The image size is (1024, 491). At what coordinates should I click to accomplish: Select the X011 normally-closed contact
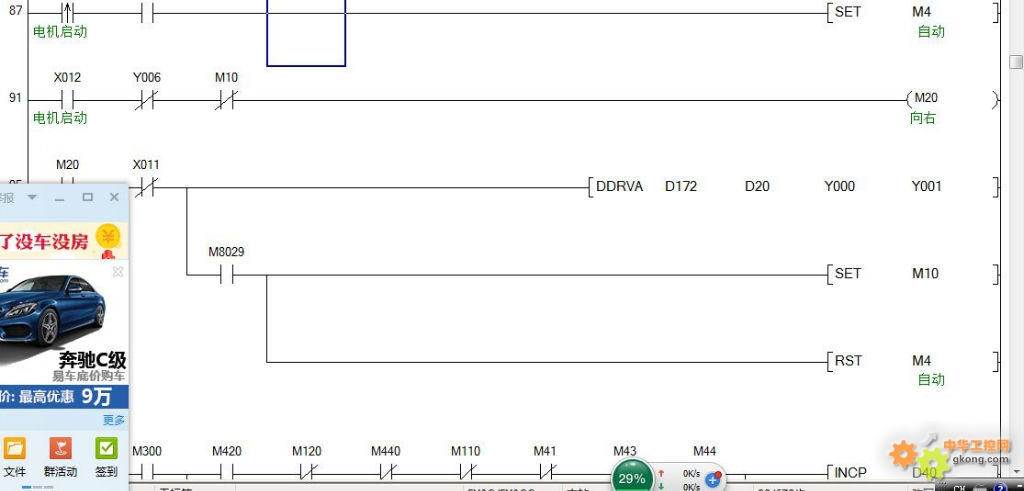coord(147,187)
